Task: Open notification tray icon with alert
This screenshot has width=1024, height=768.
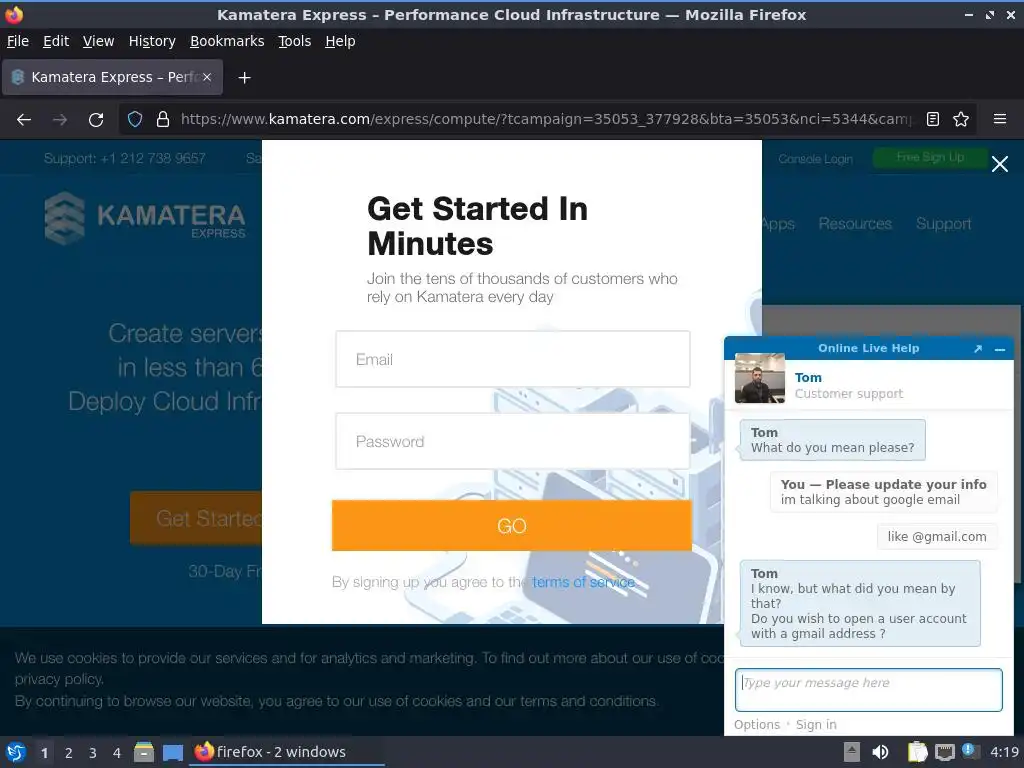Action: (970, 752)
